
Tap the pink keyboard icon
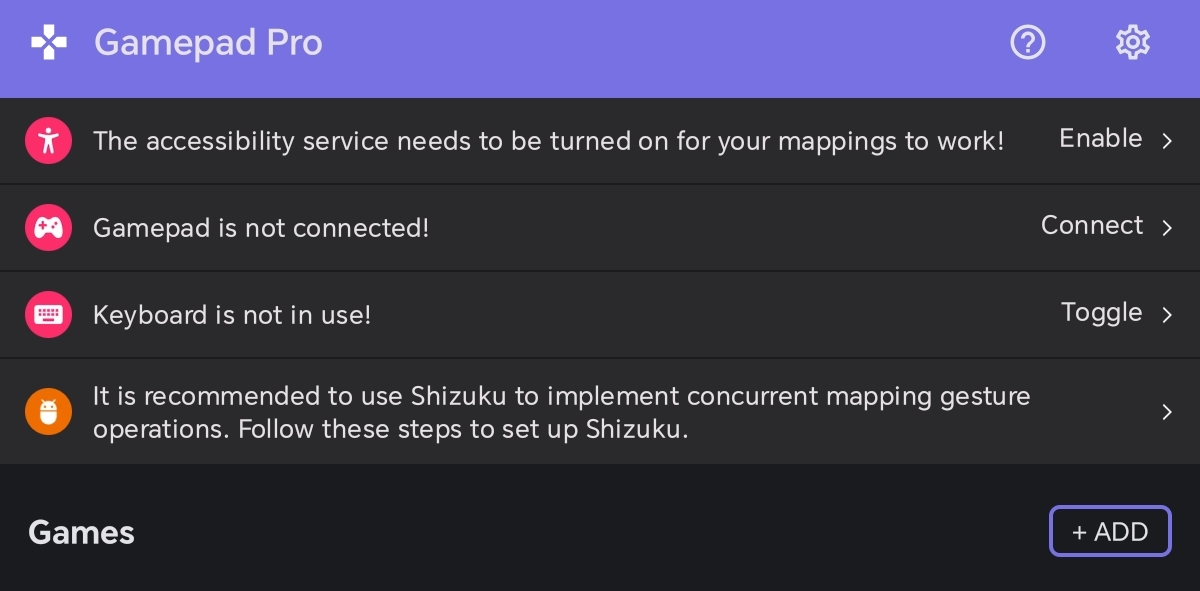click(x=48, y=315)
